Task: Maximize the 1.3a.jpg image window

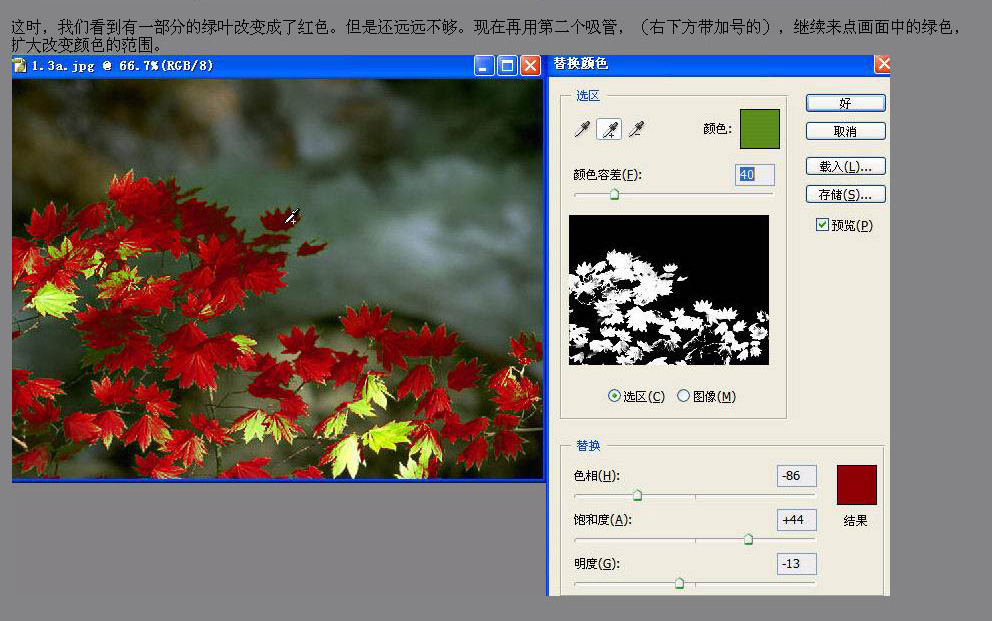Action: coord(507,66)
